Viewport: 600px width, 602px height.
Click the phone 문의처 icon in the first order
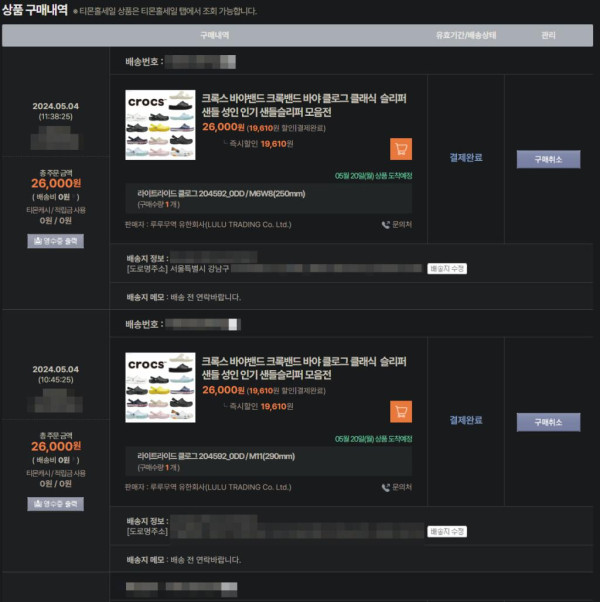[x=386, y=224]
